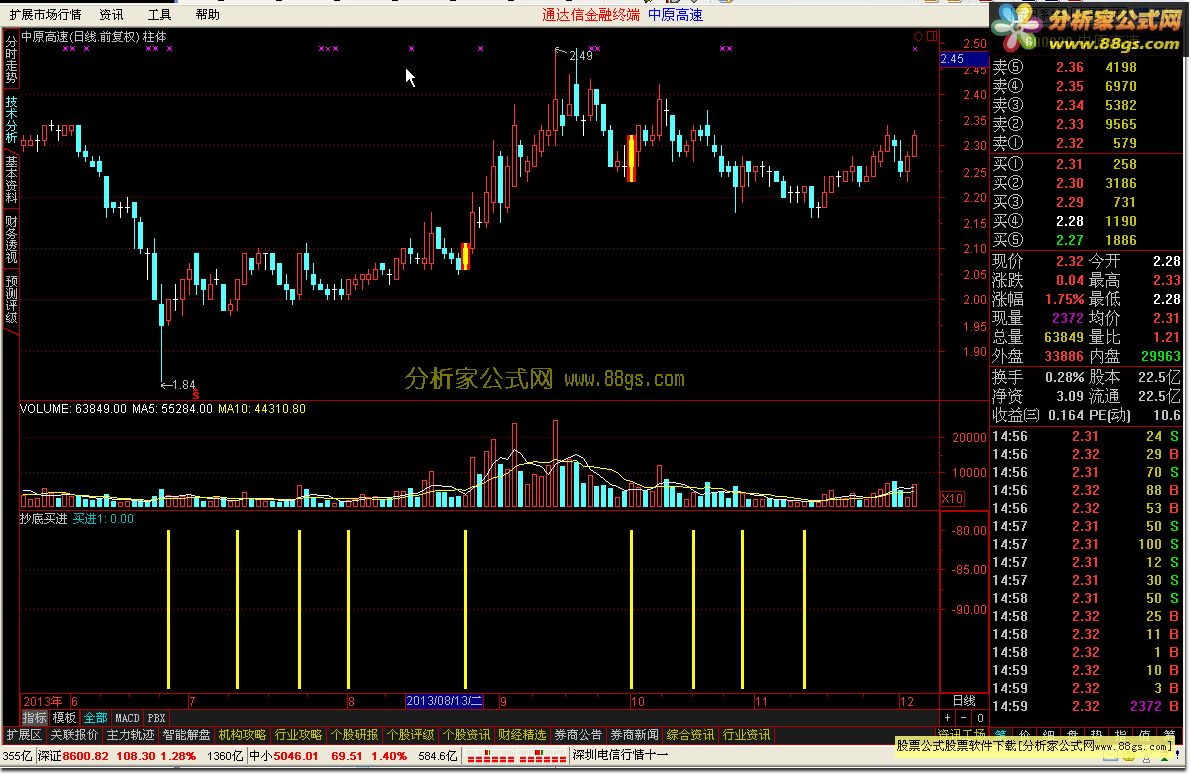Select the 指标 tab
Viewport: 1191px width, 775px height.
[34, 718]
